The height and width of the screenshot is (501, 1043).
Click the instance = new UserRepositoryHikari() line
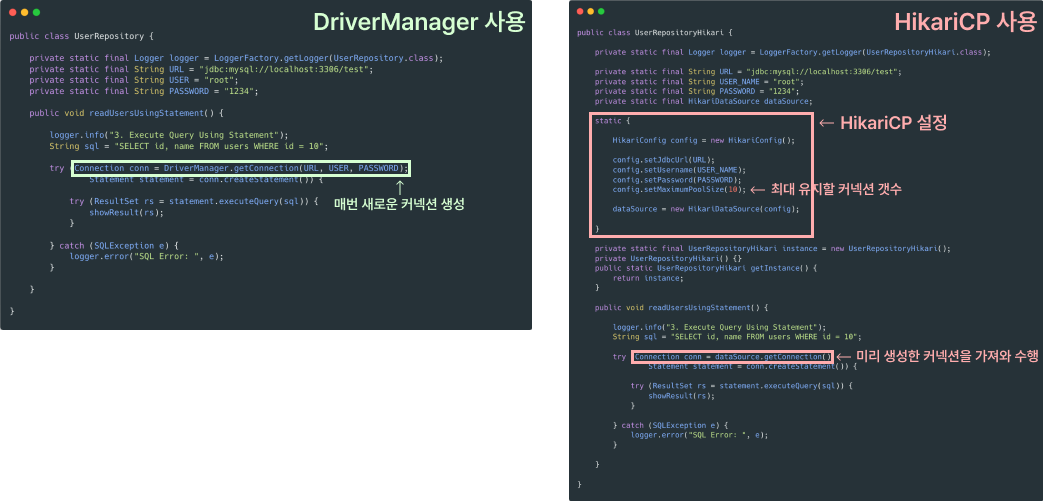click(773, 249)
